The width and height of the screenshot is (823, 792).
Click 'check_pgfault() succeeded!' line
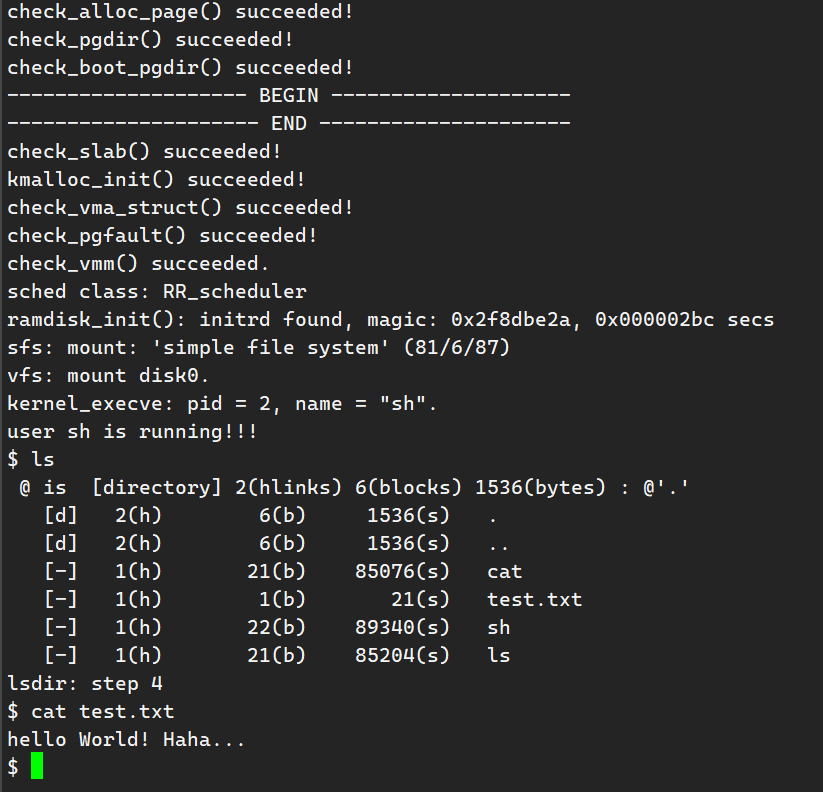tap(162, 236)
